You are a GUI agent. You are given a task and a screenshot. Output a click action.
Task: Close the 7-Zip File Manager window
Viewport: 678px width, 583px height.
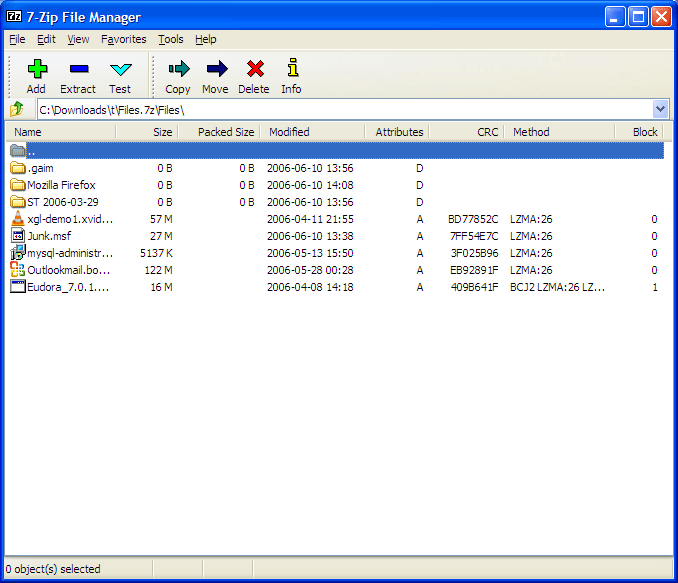pos(661,17)
